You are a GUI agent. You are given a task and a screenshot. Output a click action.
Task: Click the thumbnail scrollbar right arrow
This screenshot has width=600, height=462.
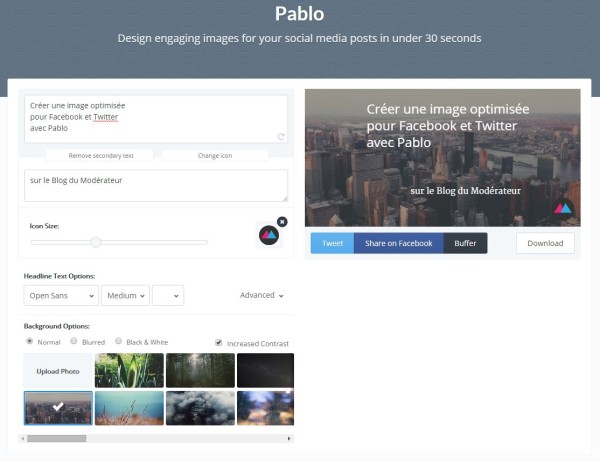click(x=289, y=439)
